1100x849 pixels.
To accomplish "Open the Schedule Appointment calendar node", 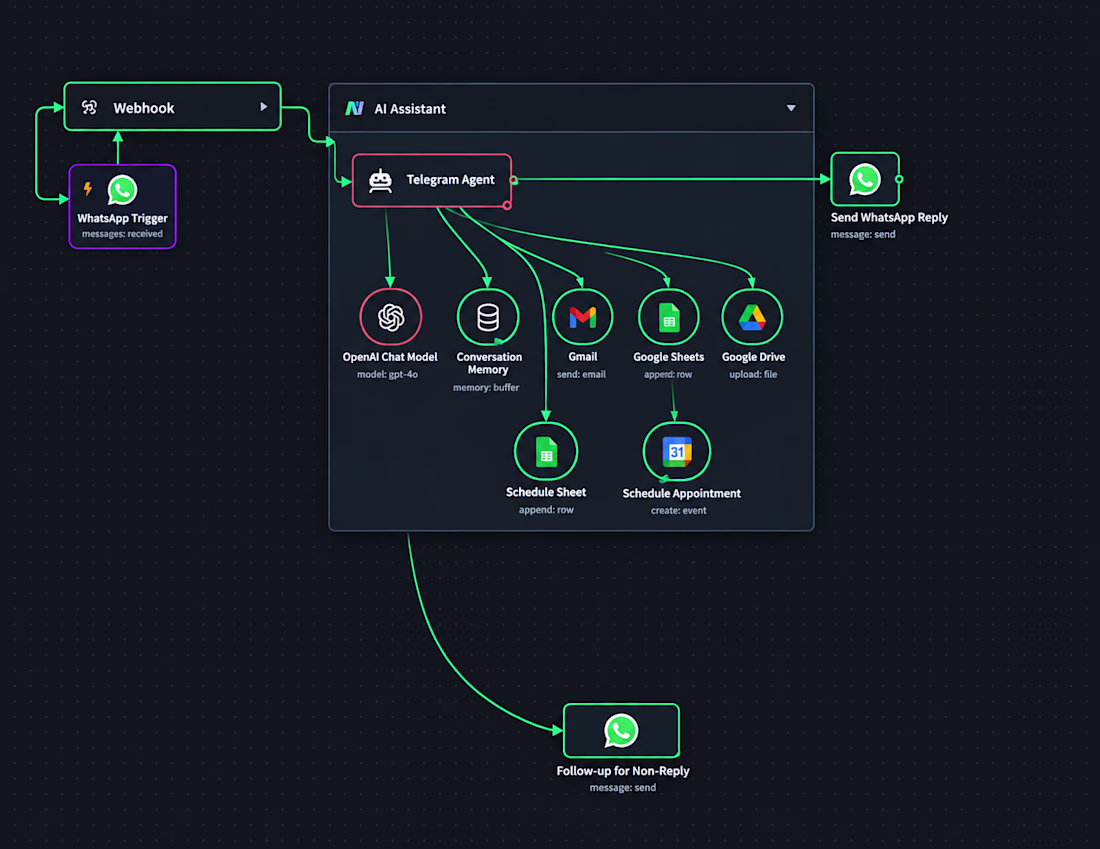I will pos(676,451).
